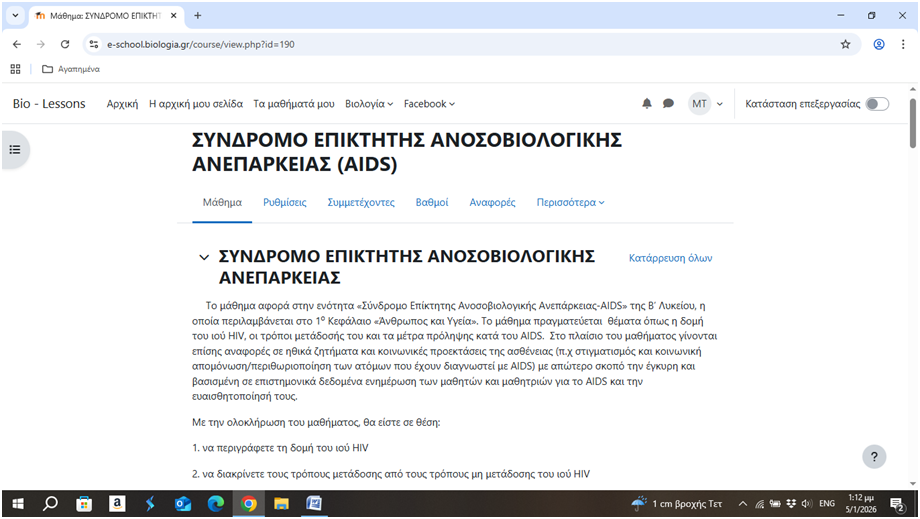Viewport: 920px width, 519px height.
Task: Open the Chrome apps grid icon
Action: [x=15, y=69]
